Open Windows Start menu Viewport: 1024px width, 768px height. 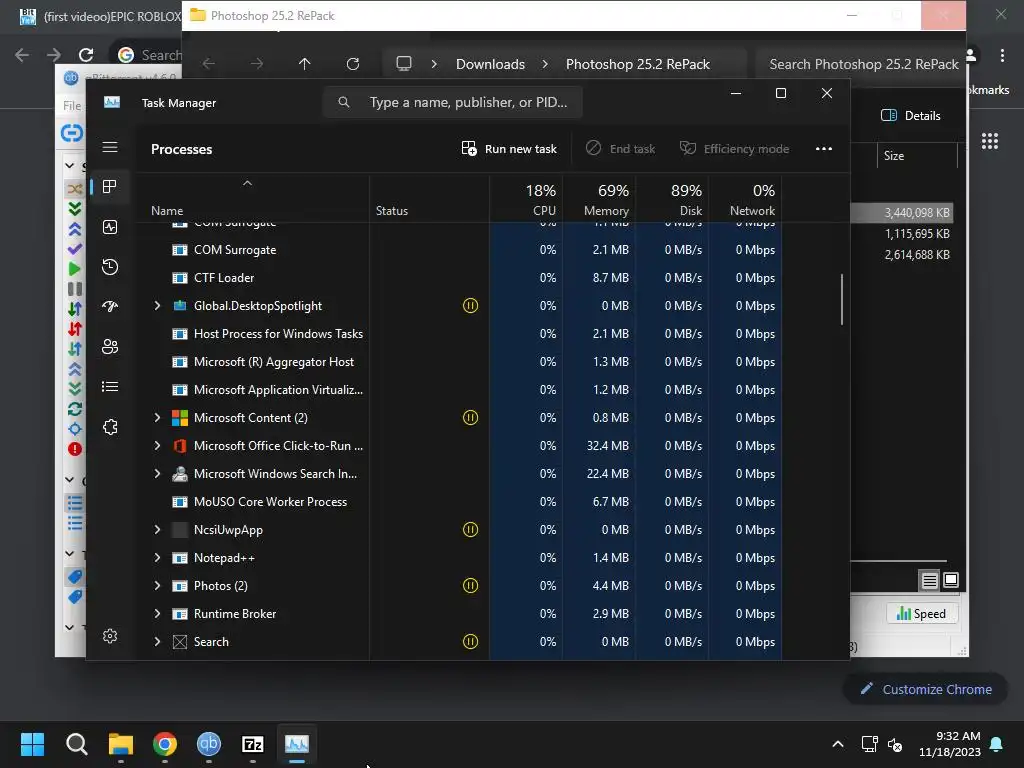point(32,744)
